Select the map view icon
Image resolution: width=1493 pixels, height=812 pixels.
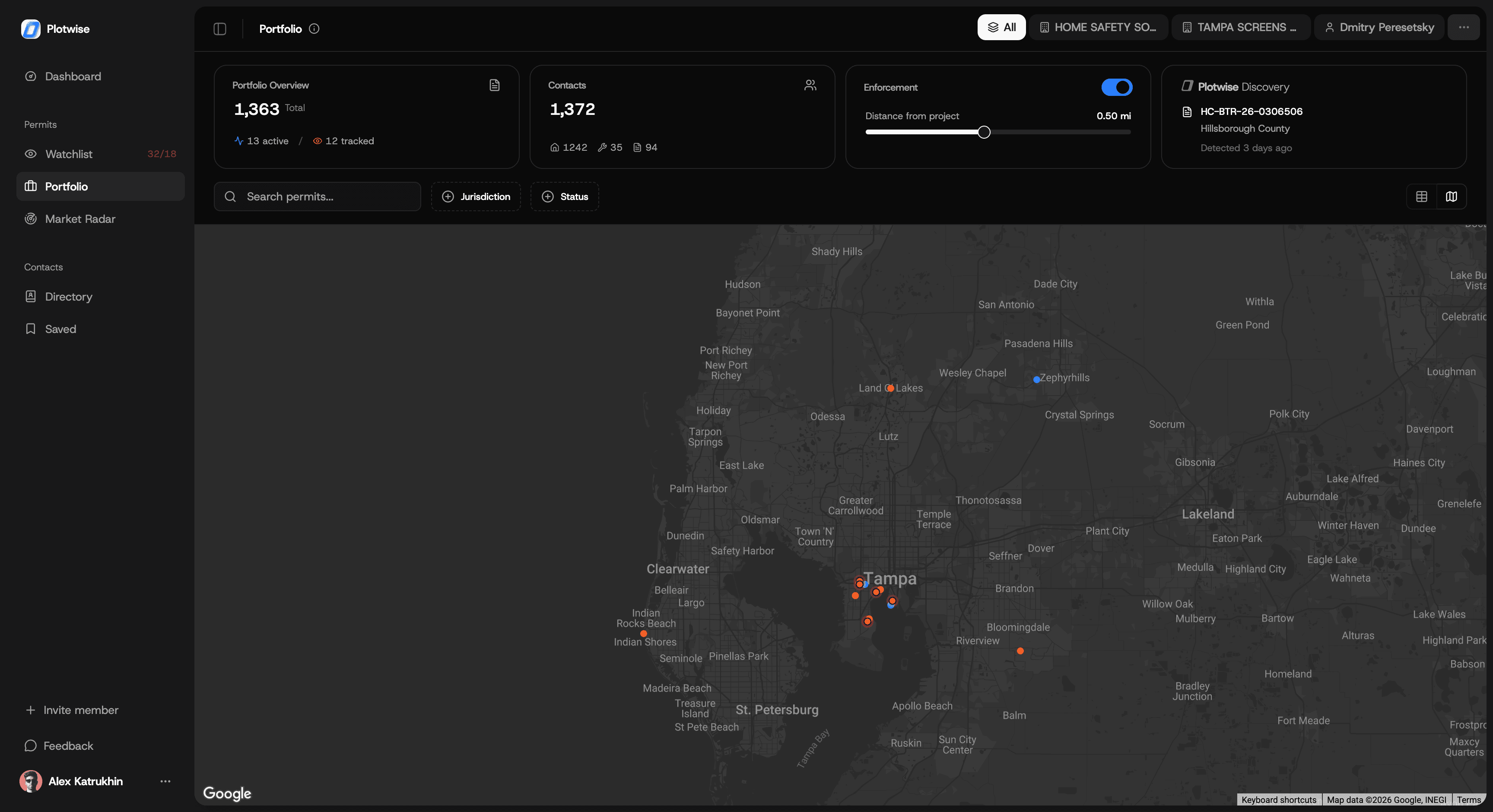[1451, 197]
